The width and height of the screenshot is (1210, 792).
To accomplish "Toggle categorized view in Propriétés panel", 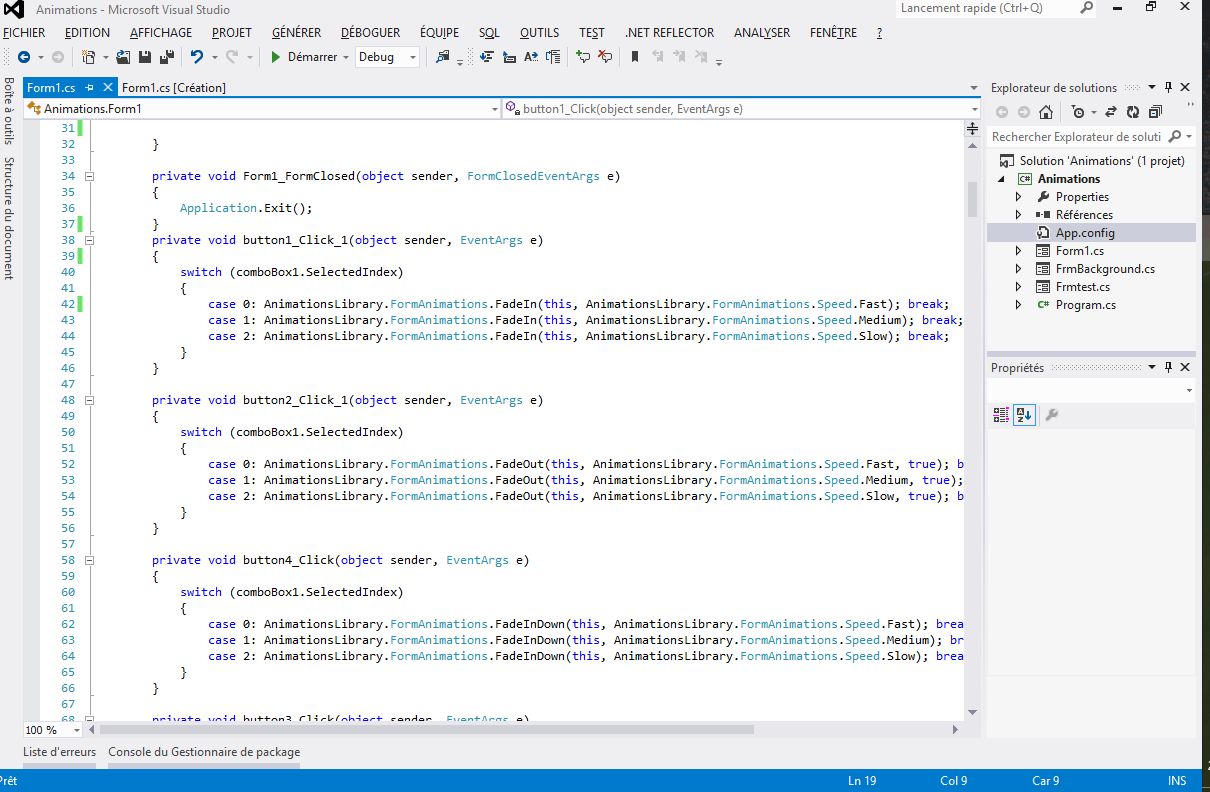I will pos(1001,415).
